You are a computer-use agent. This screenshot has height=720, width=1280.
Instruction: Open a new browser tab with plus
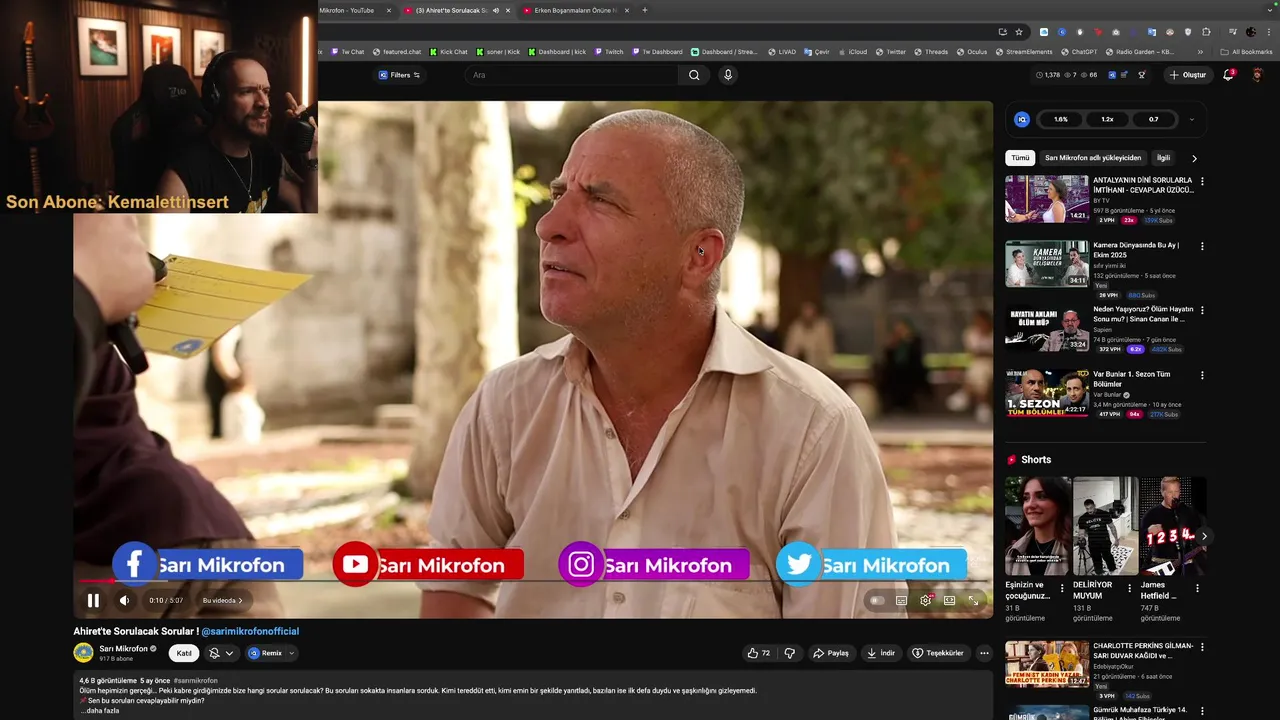click(x=644, y=10)
